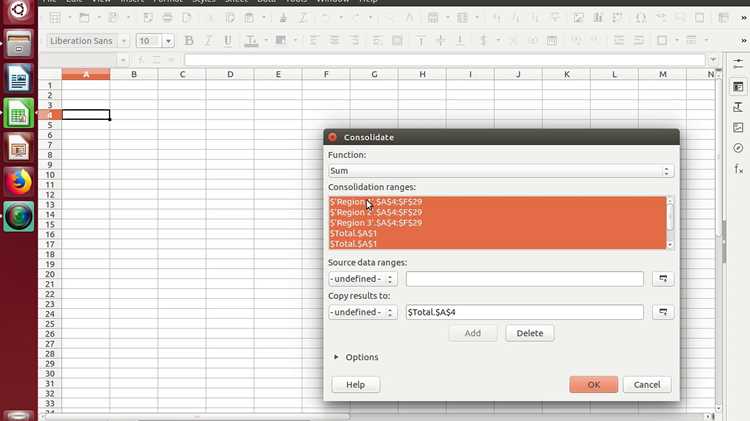Screen dimensions: 750x421
Task: Align cell text left
Action: (314, 41)
